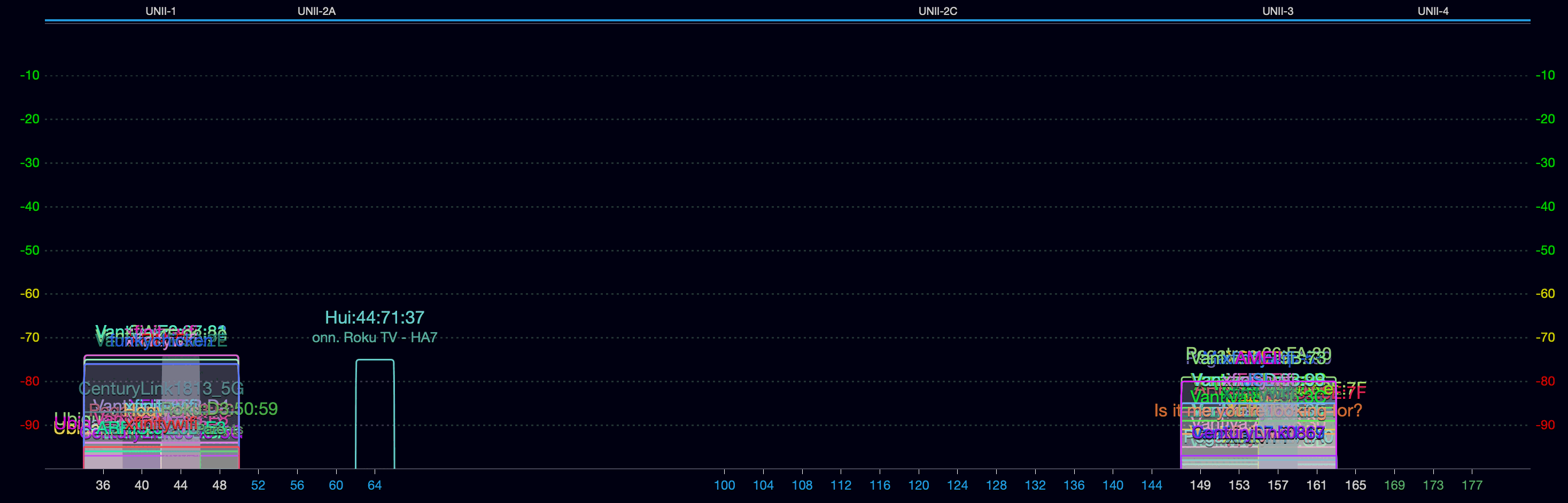Click channel 48 on the axis

tap(220, 485)
